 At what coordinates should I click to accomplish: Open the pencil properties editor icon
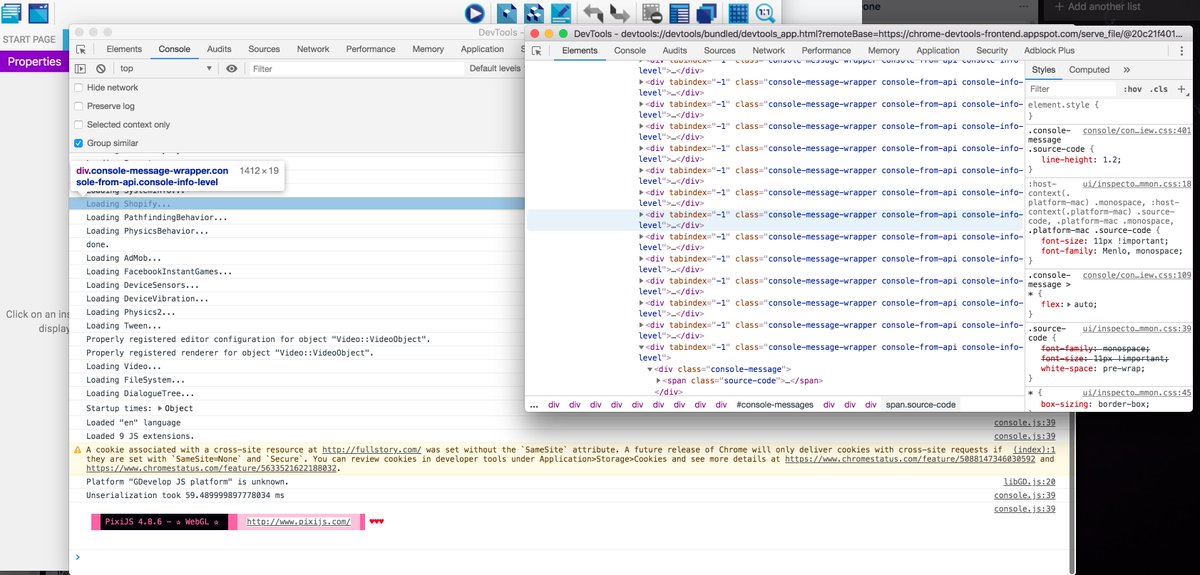pos(561,13)
